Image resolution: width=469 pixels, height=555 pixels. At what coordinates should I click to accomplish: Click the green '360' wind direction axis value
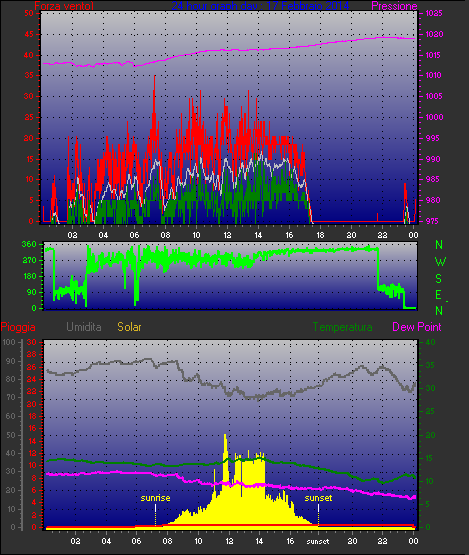pos(29,244)
